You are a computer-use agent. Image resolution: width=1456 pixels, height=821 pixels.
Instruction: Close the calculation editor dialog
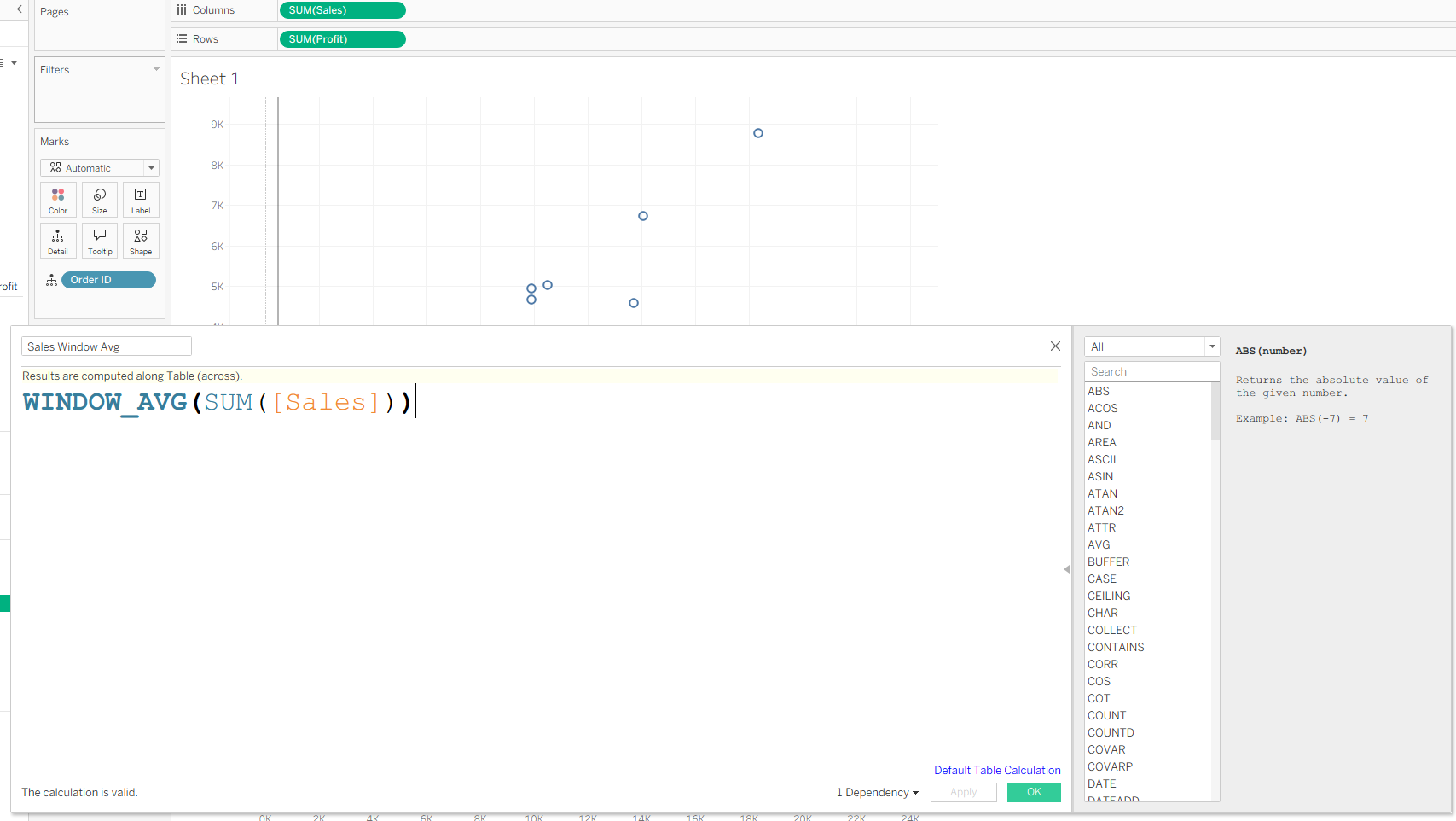[x=1055, y=346]
